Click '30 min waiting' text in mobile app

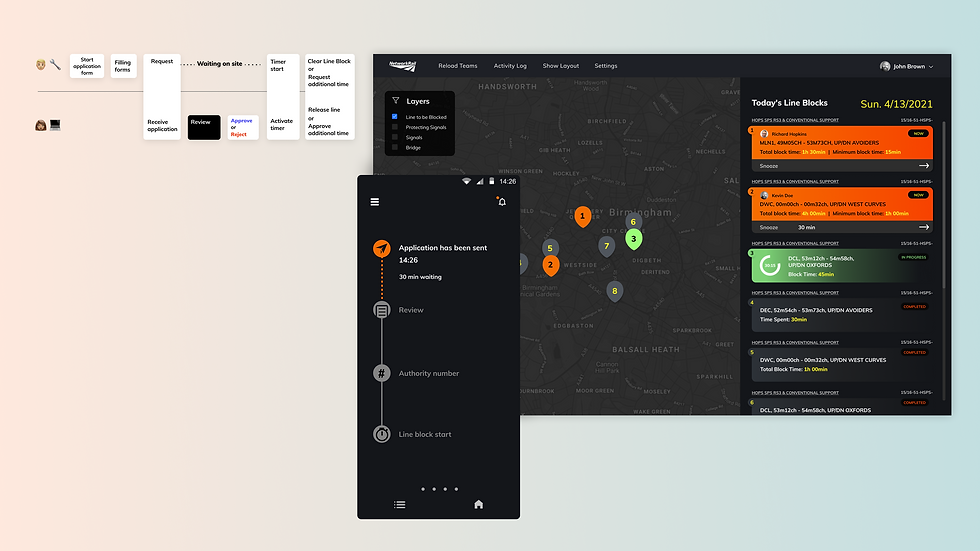click(x=420, y=277)
